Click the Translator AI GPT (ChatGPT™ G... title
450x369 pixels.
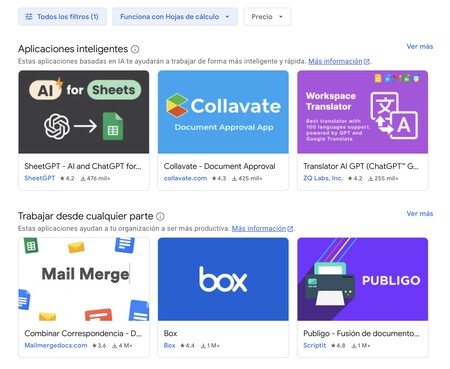tap(361, 166)
